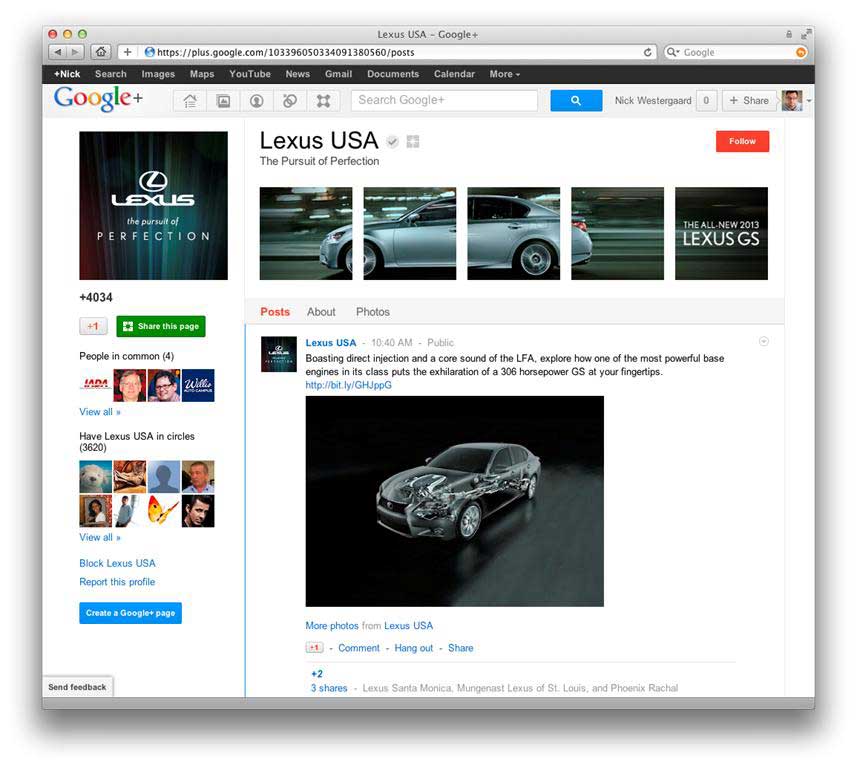The width and height of the screenshot is (857, 768).
Task: Open +Nick in the Google bar
Action: coord(67,74)
